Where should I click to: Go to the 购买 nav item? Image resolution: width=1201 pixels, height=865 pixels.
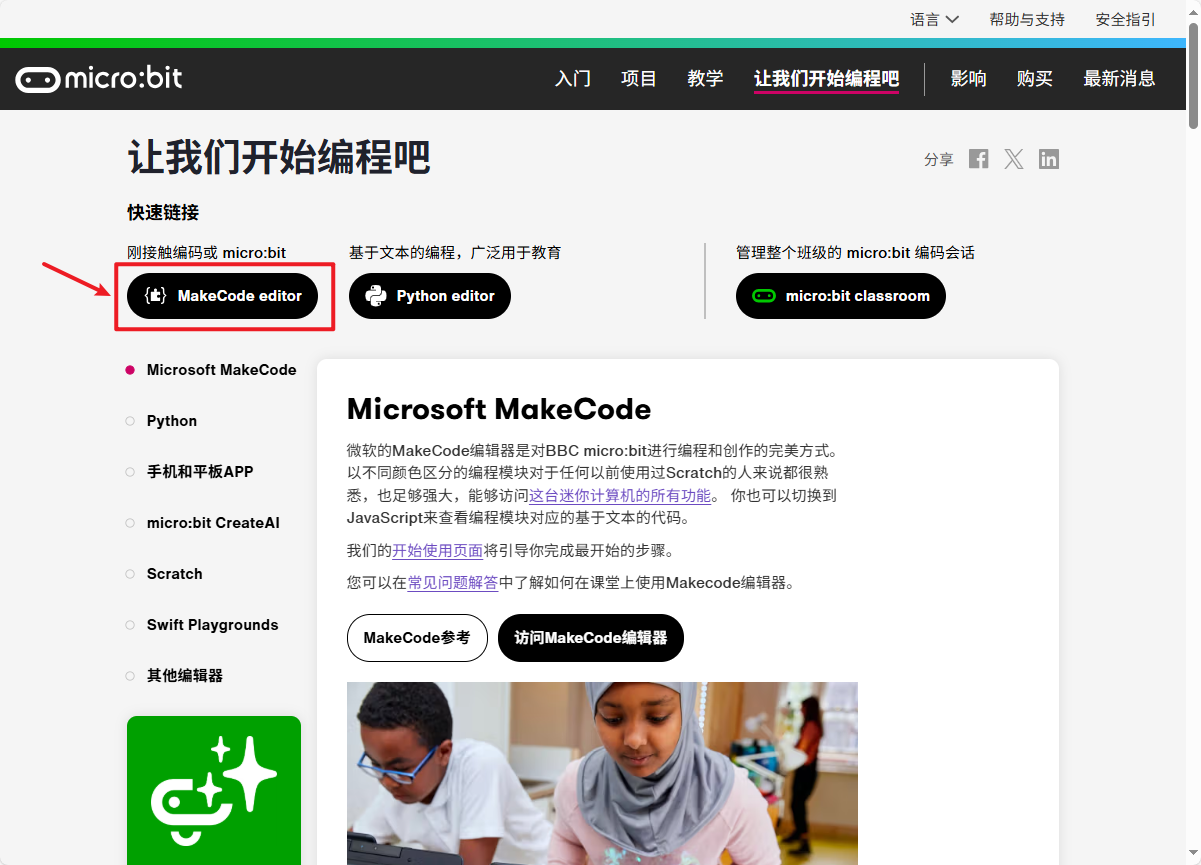tap(1035, 79)
